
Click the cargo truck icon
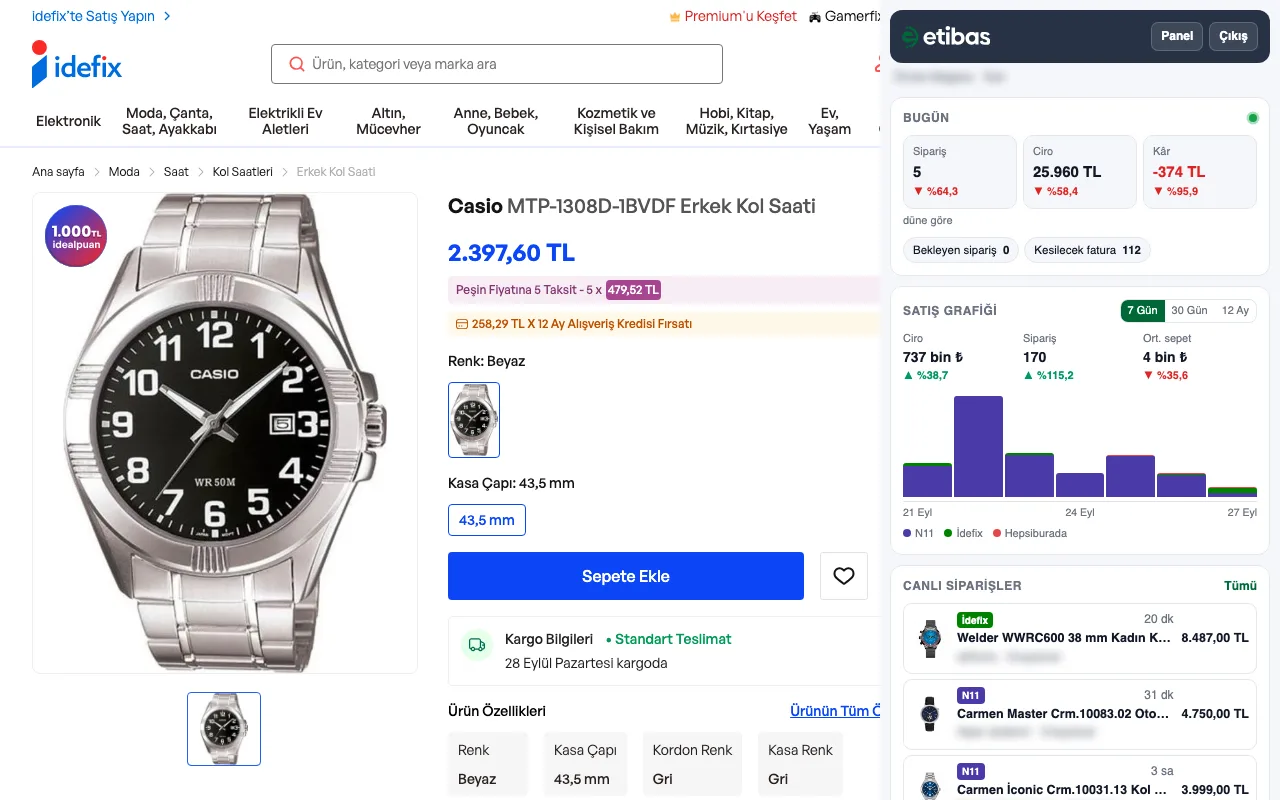477,646
